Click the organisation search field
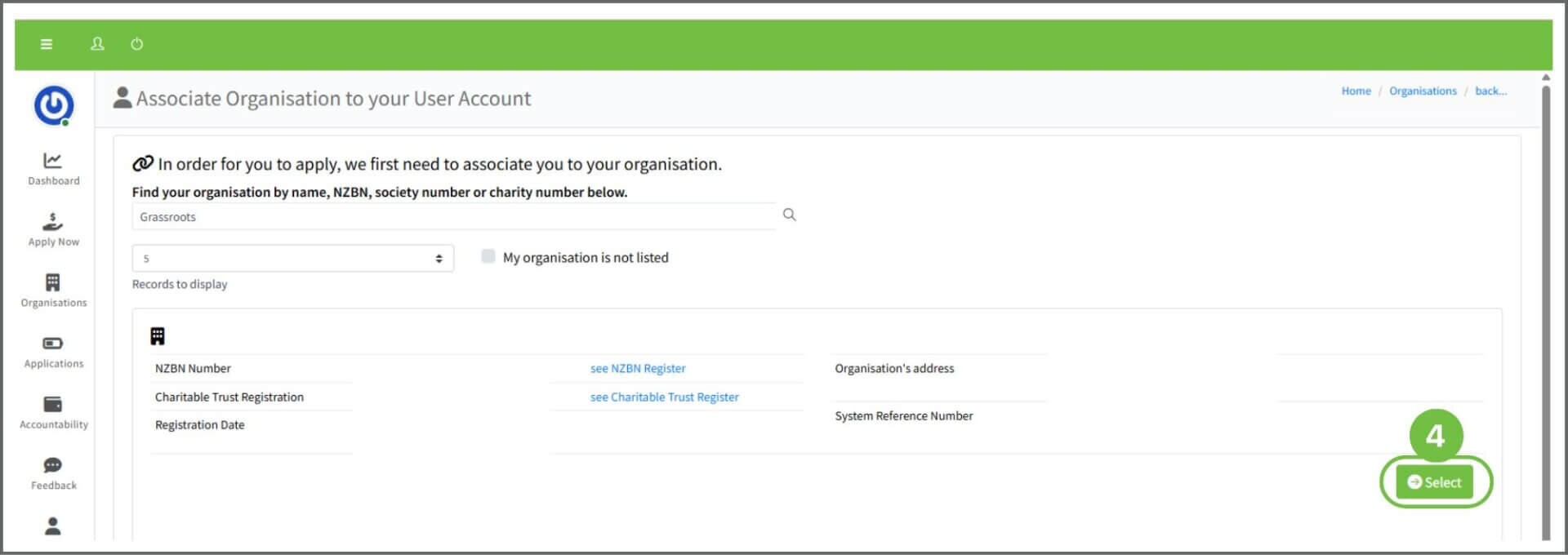 (x=453, y=217)
